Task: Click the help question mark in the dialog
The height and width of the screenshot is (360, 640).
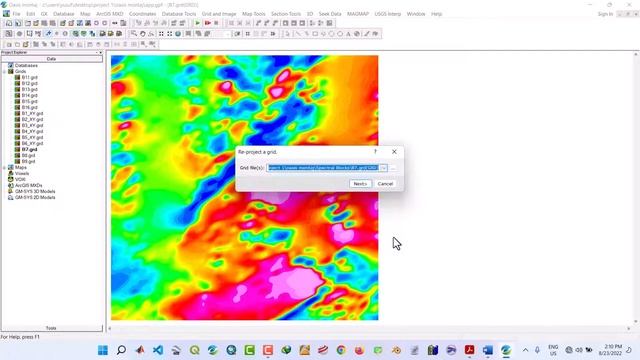Action: [376, 151]
